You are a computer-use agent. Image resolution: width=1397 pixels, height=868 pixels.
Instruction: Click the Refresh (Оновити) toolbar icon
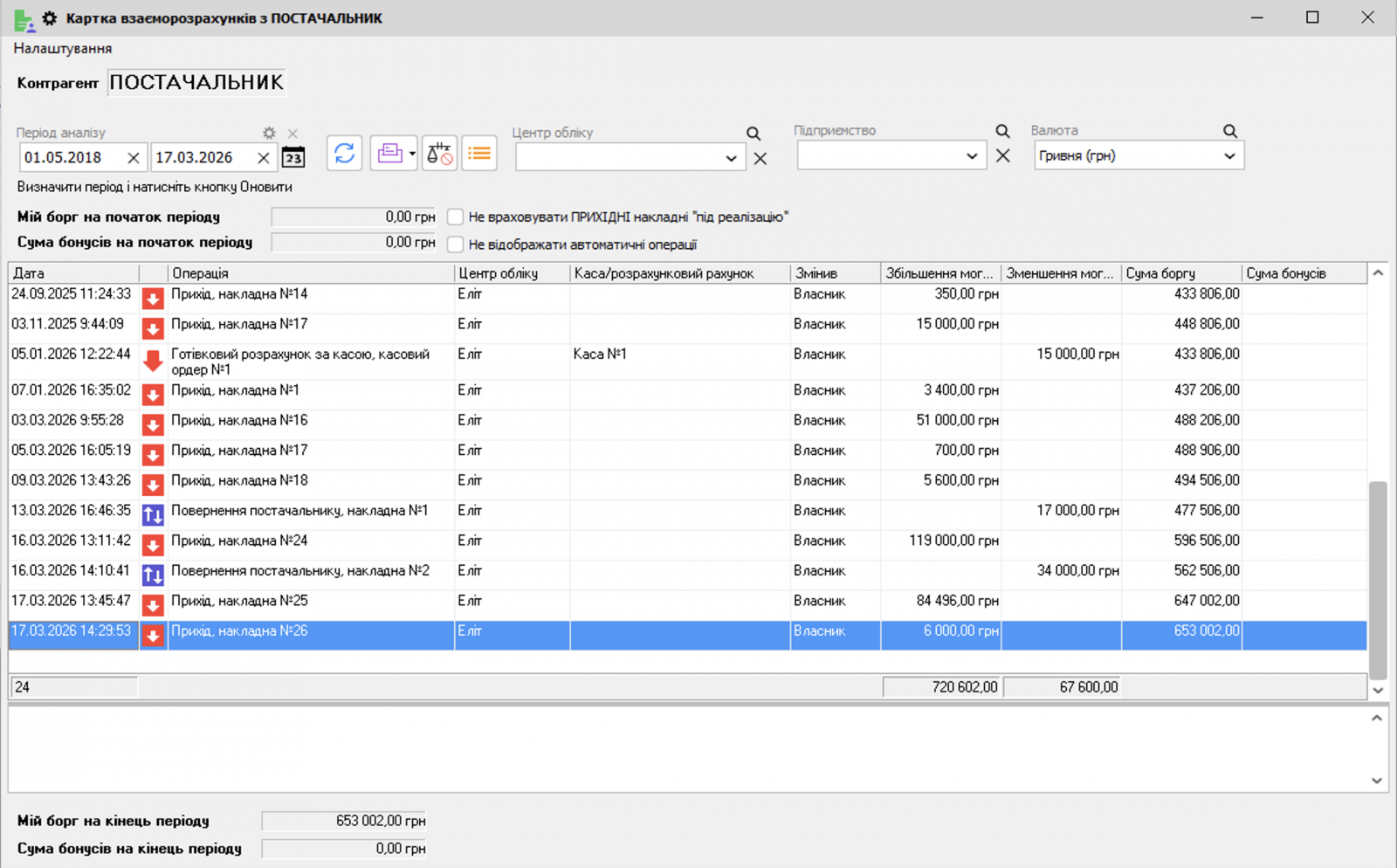(343, 153)
